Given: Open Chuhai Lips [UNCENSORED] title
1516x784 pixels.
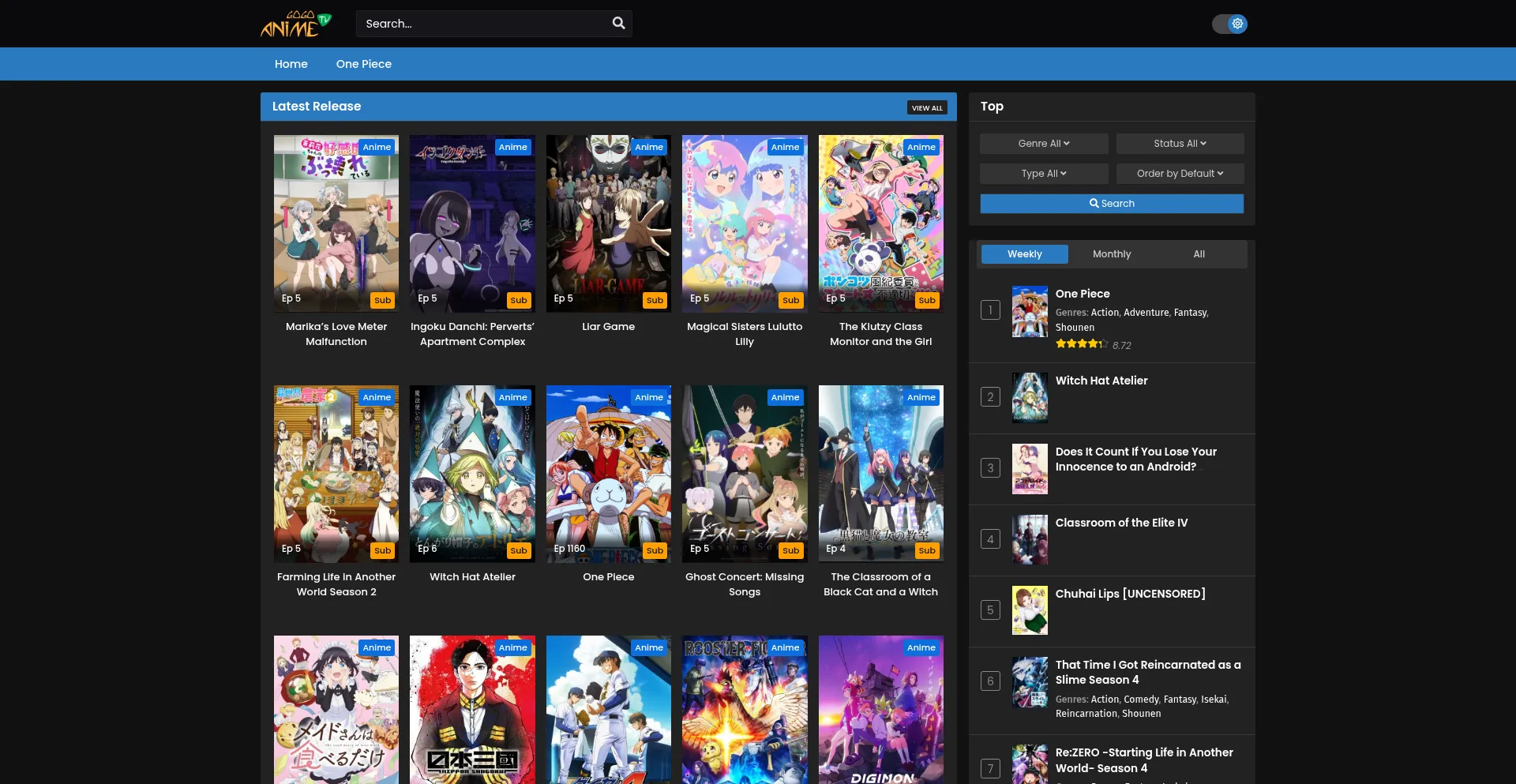Looking at the screenshot, I should (1131, 594).
